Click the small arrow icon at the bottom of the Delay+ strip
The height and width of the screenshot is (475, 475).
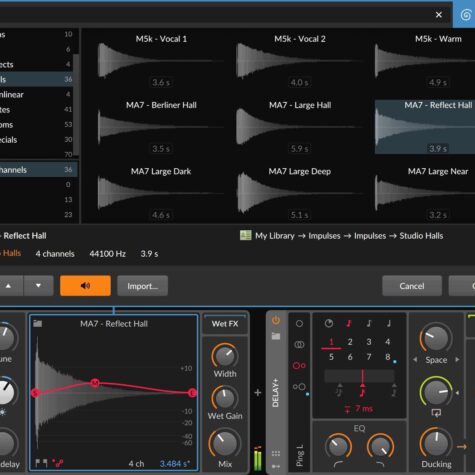276,466
